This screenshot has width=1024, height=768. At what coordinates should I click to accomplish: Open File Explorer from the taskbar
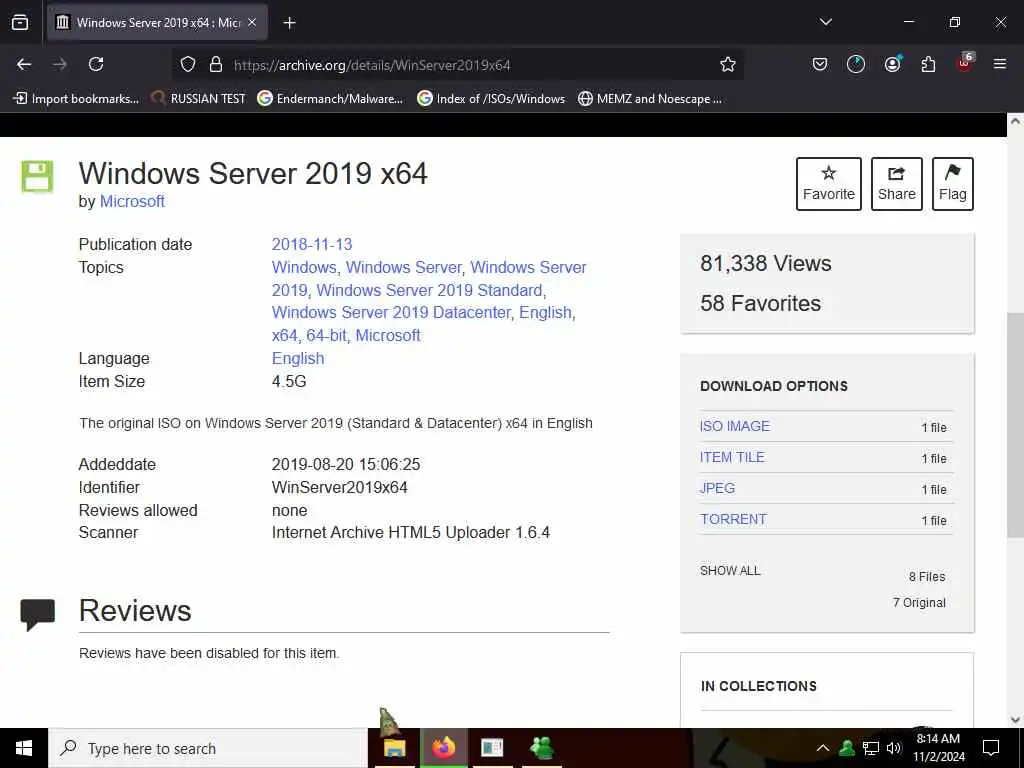[394, 748]
